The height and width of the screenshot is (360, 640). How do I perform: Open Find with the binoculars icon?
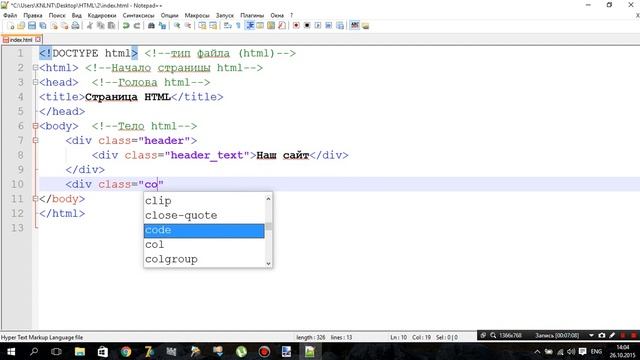pos(151,26)
